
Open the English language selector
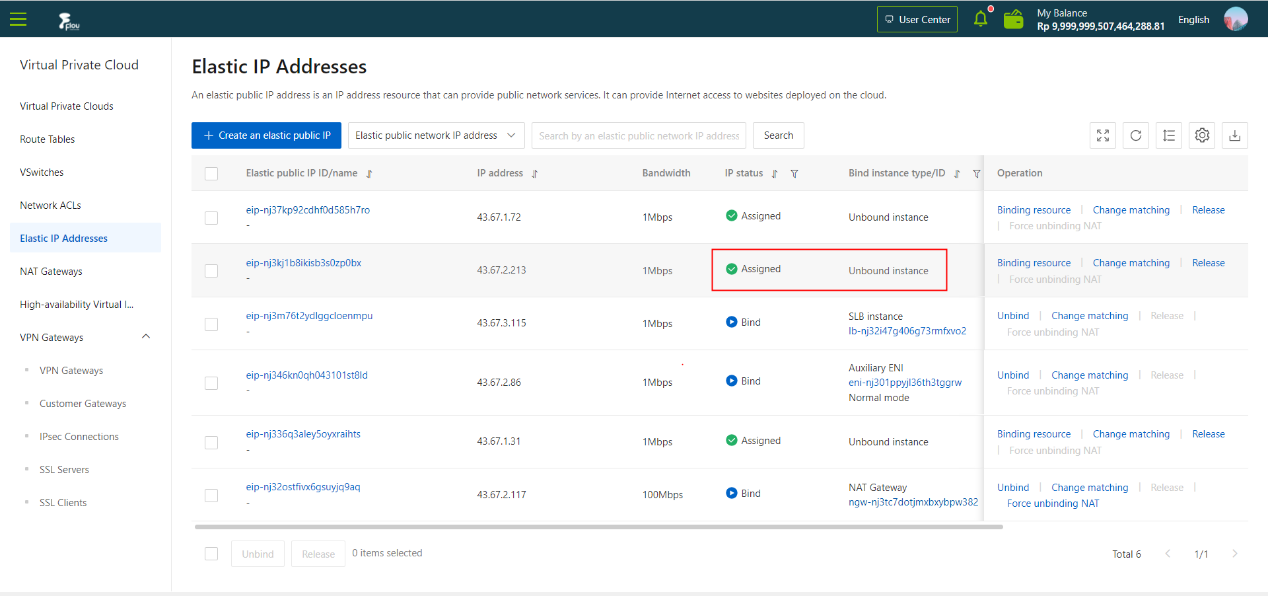click(1193, 19)
